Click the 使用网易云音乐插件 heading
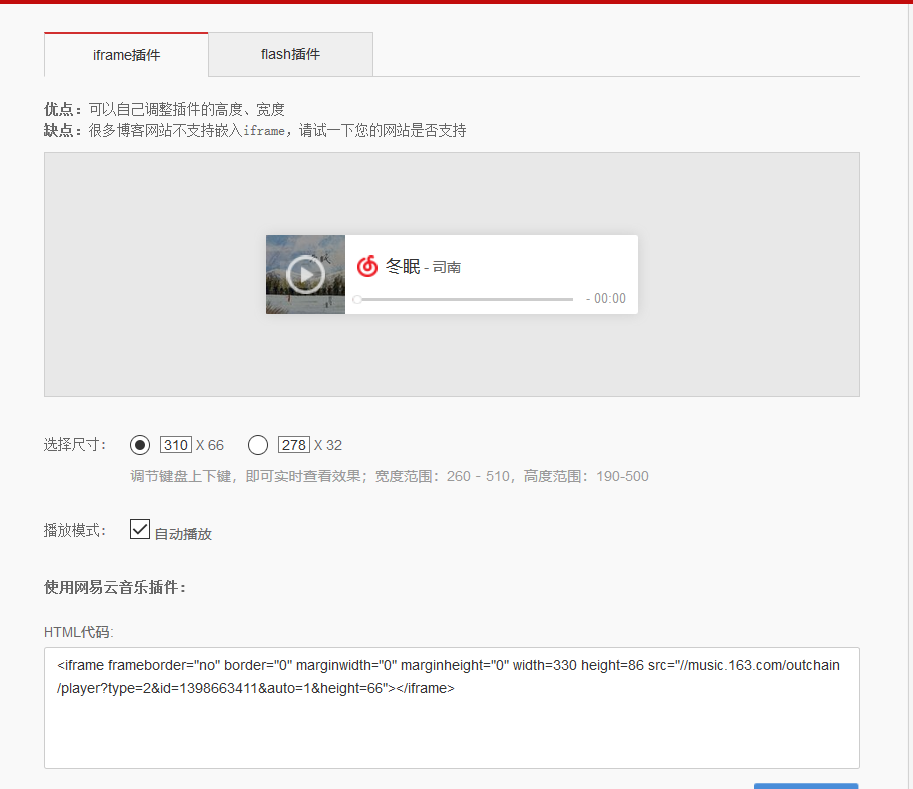The width and height of the screenshot is (913, 789). (115, 587)
